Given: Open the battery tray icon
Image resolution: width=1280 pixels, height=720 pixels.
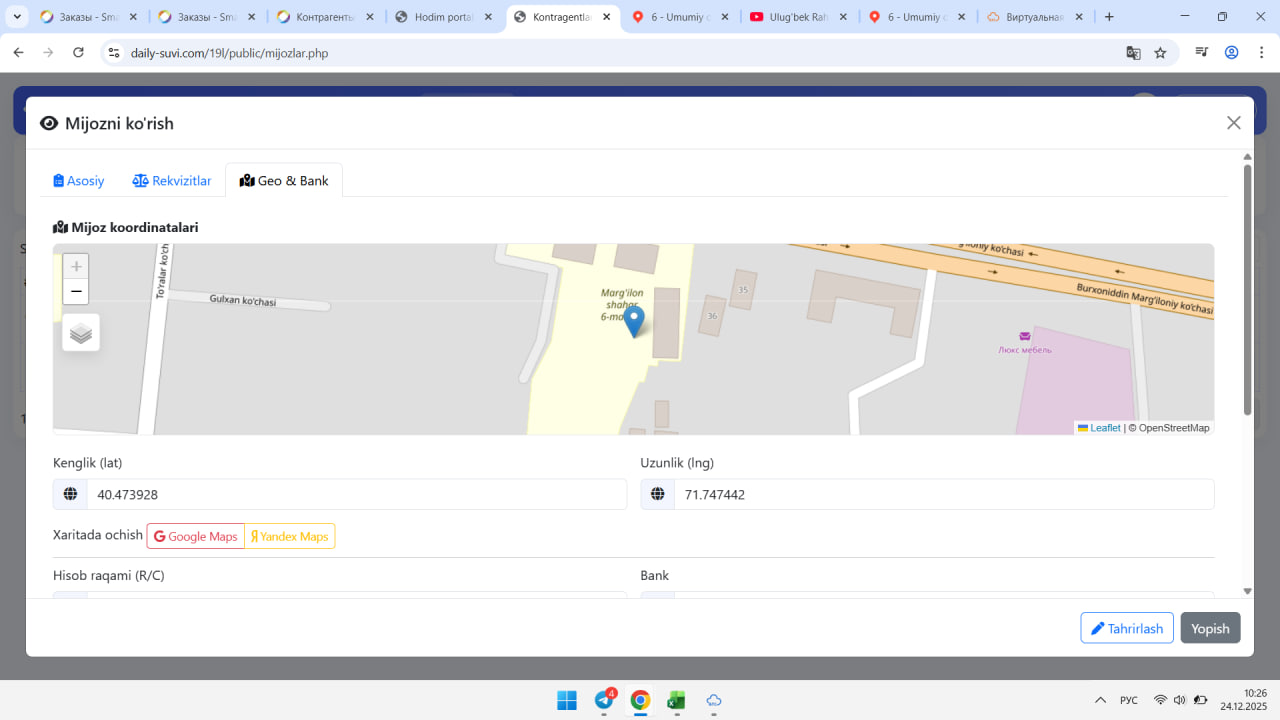Looking at the screenshot, I should pyautogui.click(x=1200, y=700).
